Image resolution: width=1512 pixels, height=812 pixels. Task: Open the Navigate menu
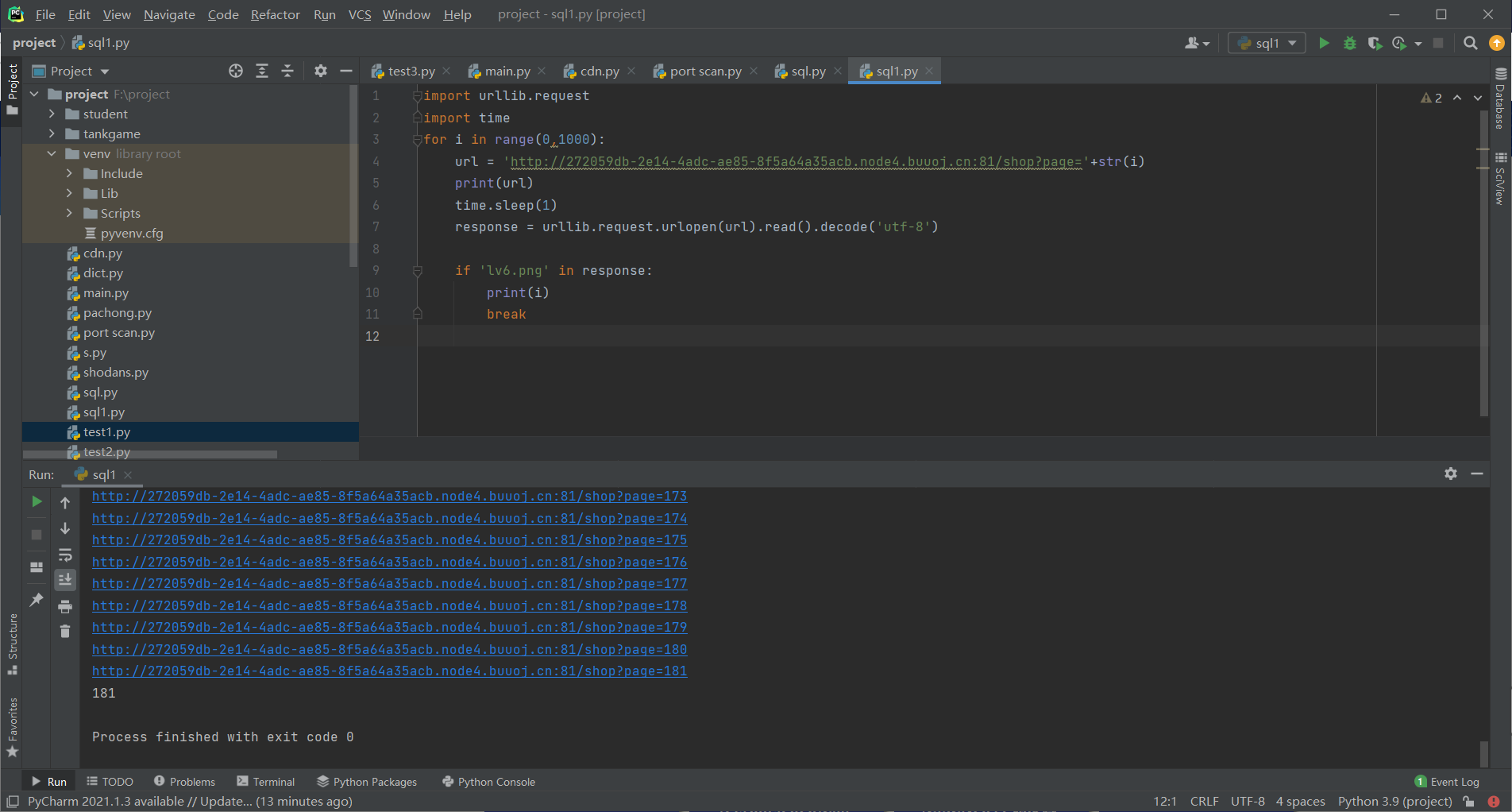169,14
